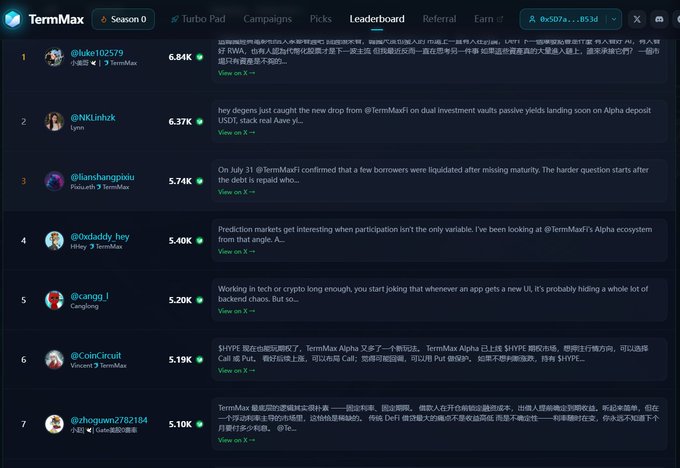The width and height of the screenshot is (680, 468).
Task: Open the Referral tab
Action: coord(439,19)
